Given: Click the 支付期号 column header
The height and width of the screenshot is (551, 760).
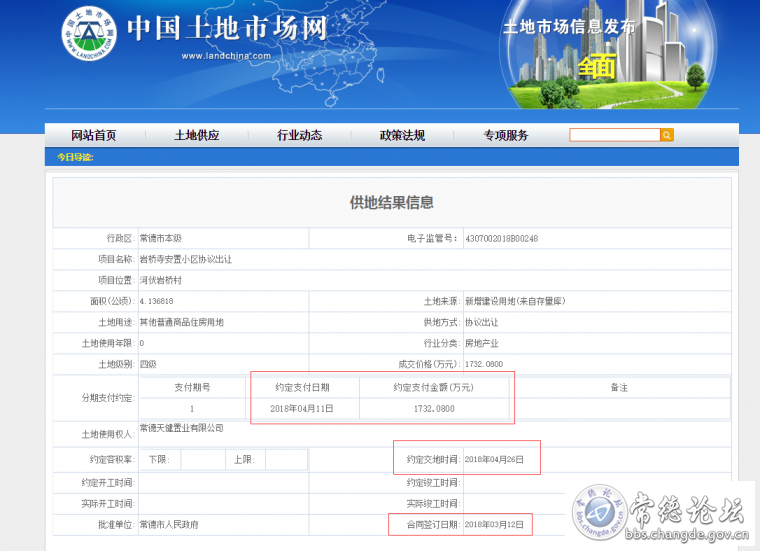Looking at the screenshot, I should [192, 387].
